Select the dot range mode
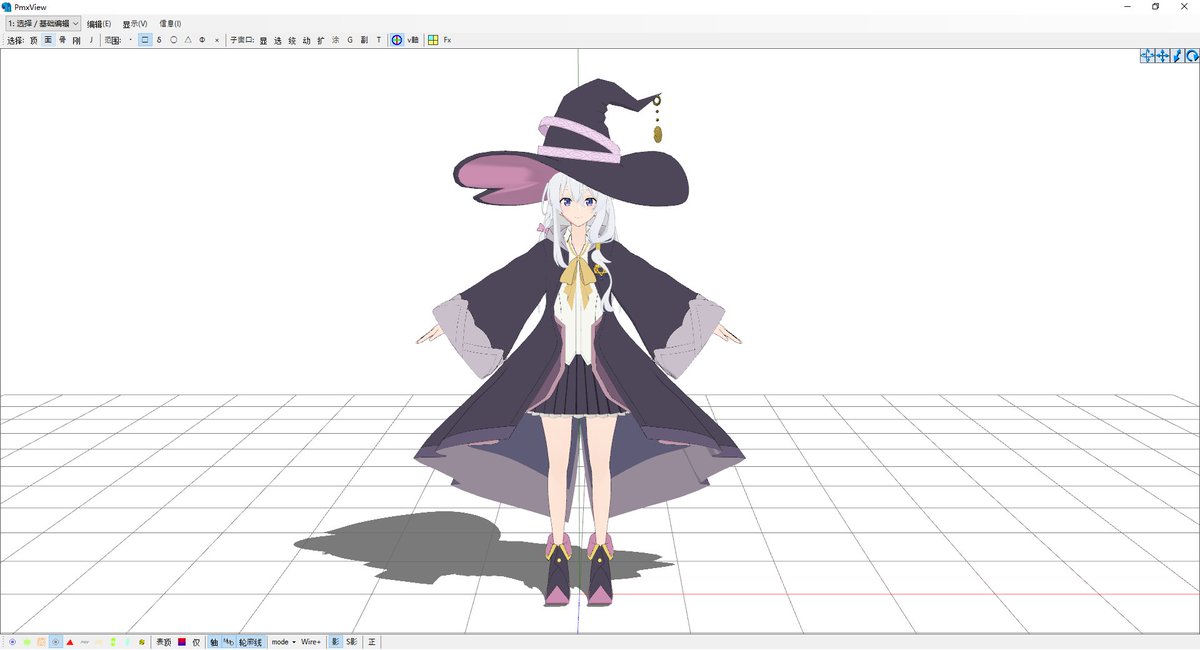The image size is (1200, 650). pos(131,40)
